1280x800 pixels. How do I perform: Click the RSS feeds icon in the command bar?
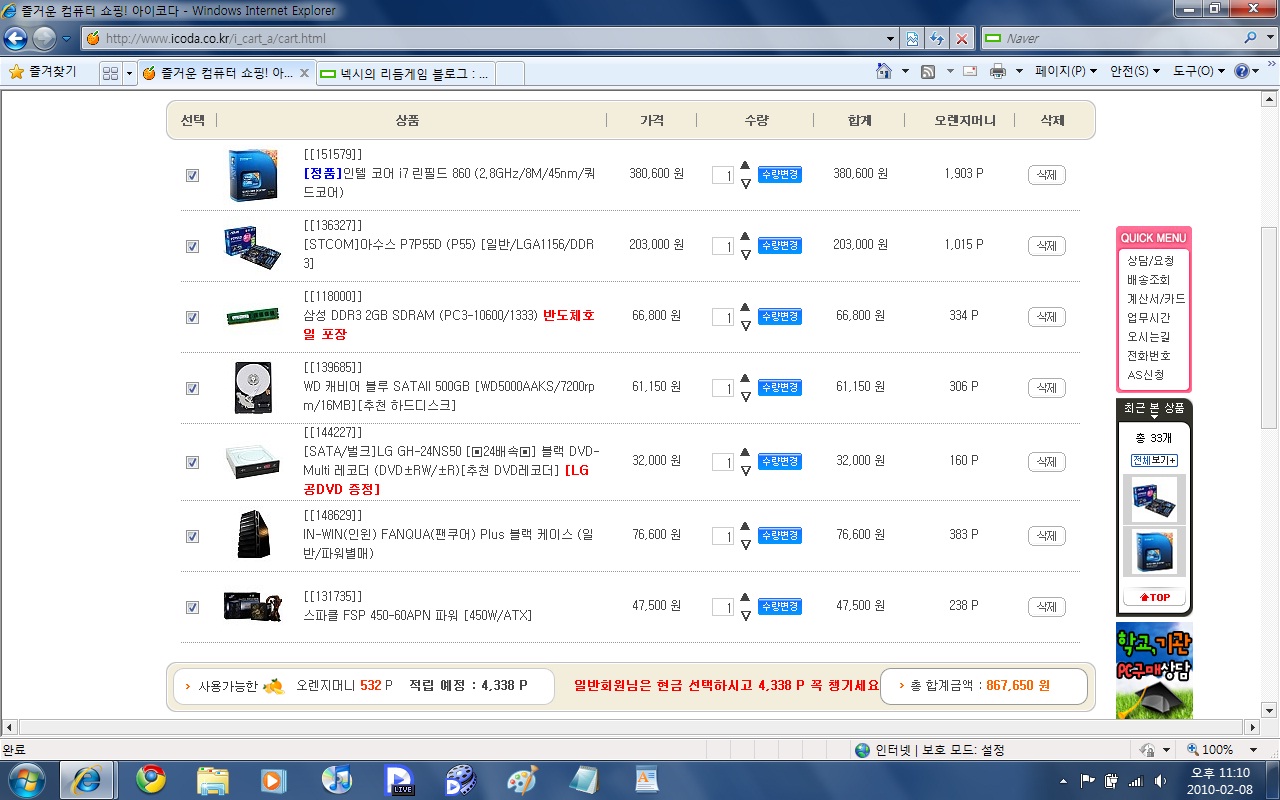(x=928, y=72)
